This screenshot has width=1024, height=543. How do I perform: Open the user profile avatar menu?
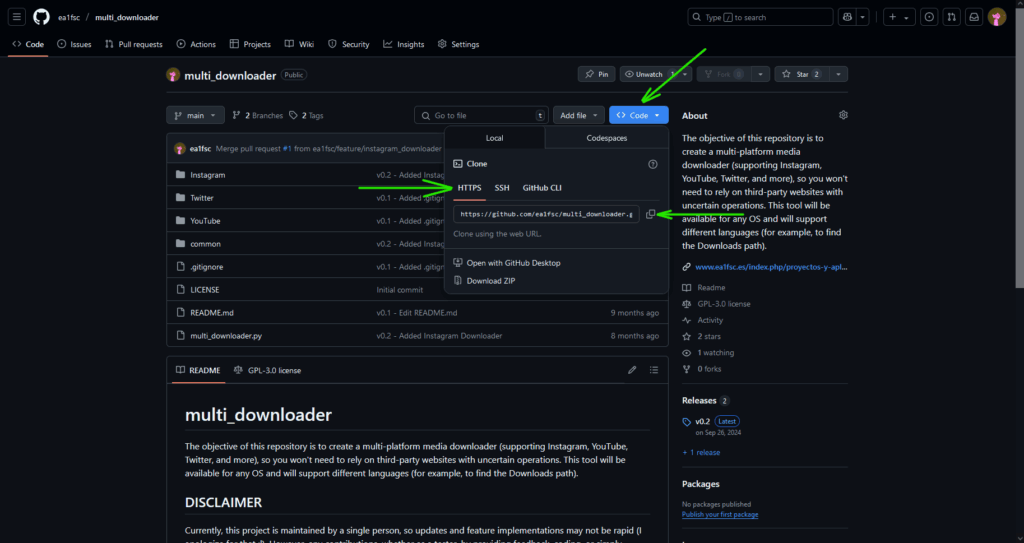pos(997,17)
